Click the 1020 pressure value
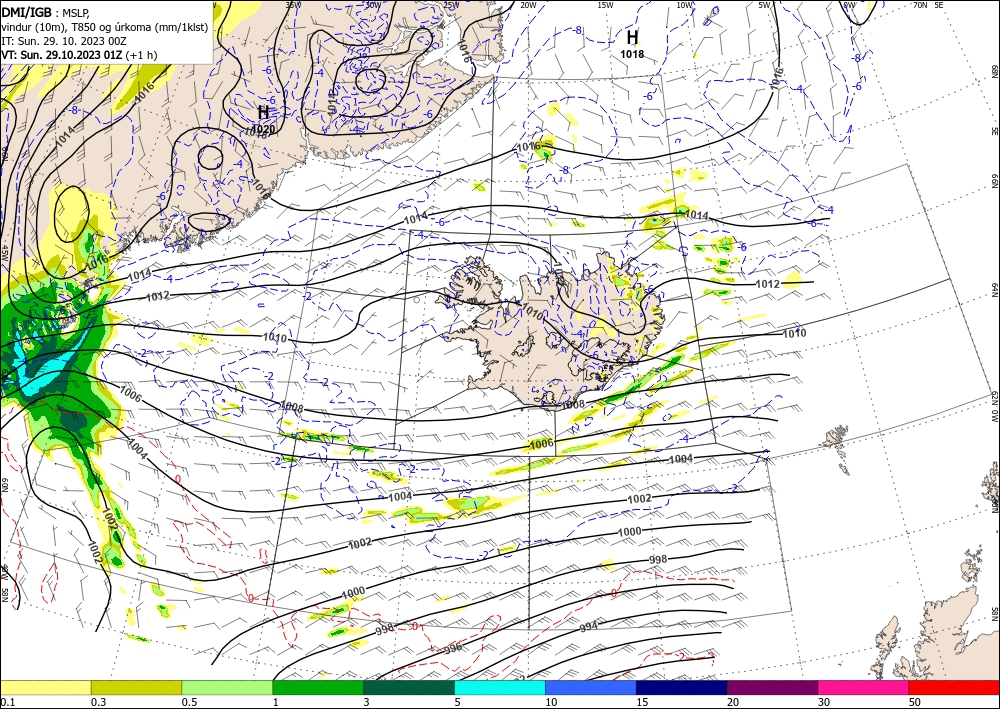Screen dimensions: 1000x709 [263, 129]
